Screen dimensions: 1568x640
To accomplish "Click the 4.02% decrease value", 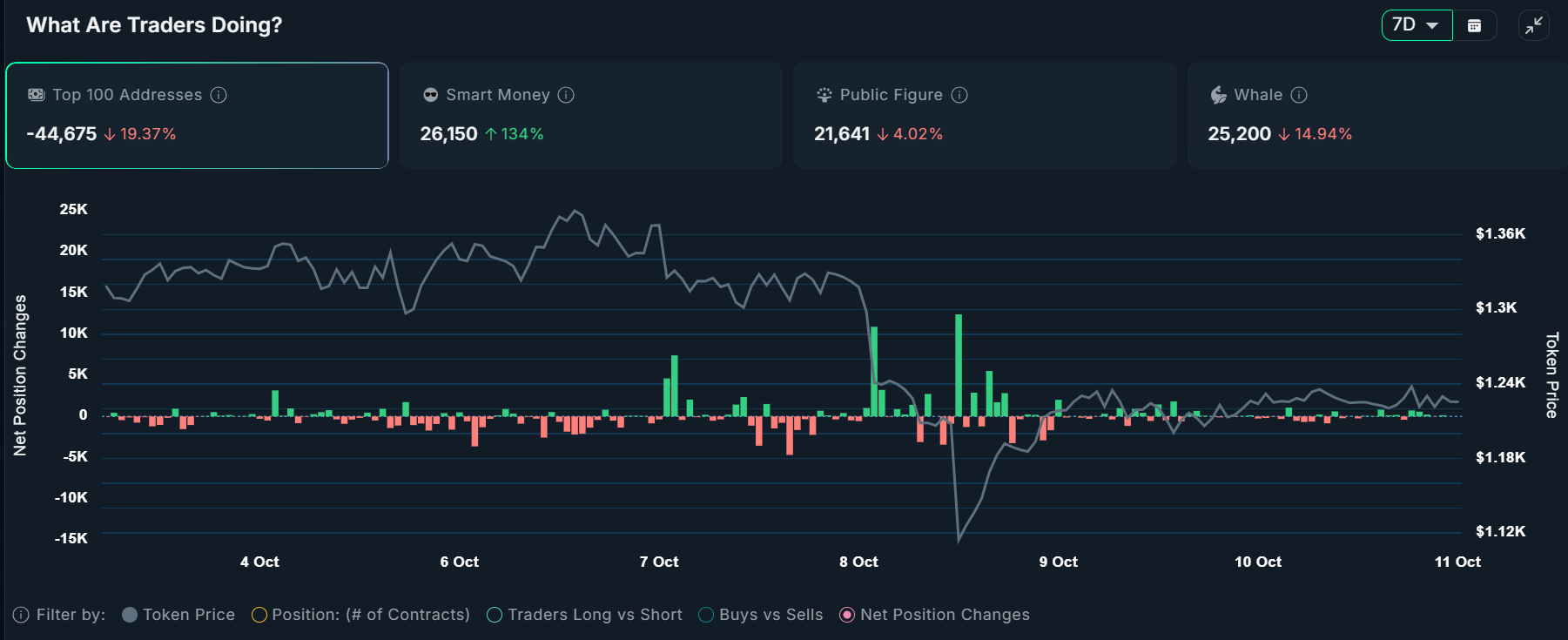I will [x=918, y=134].
